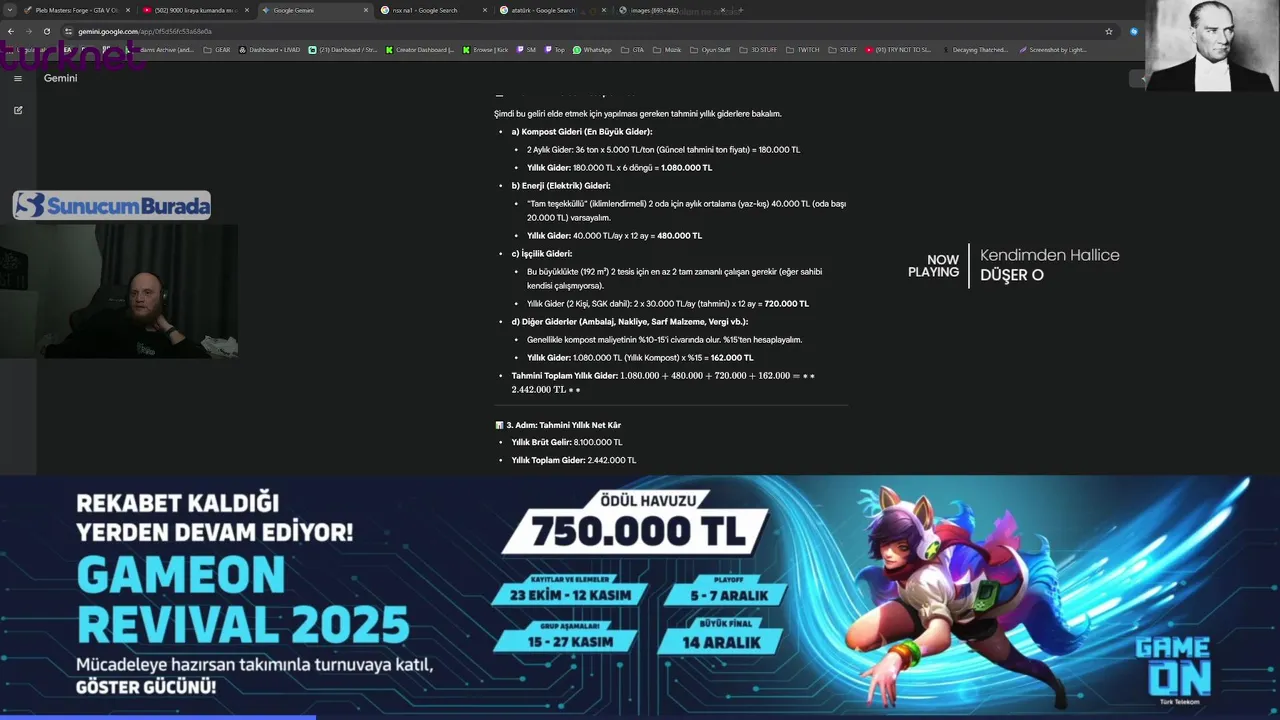Open the (91) TRY NOT TO SL... bookmark
Image resolution: width=1280 pixels, height=720 pixels.
(898, 49)
